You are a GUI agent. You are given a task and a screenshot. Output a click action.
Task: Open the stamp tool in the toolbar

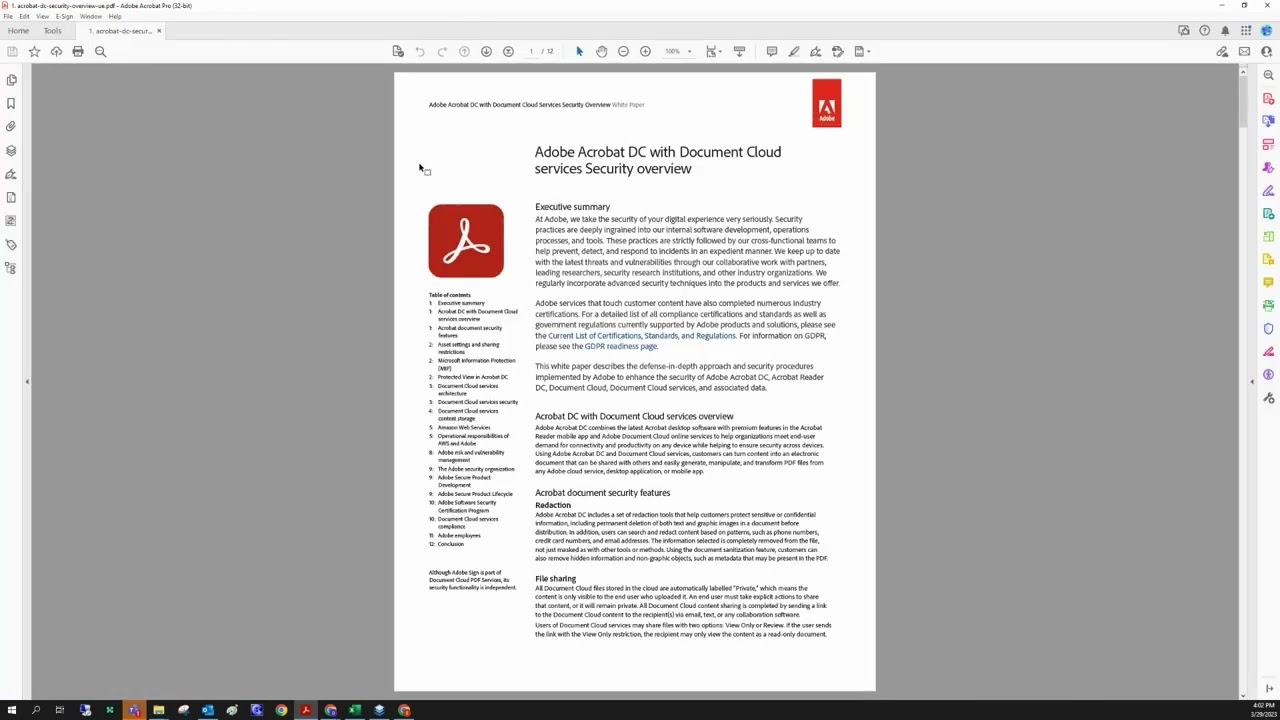click(838, 51)
